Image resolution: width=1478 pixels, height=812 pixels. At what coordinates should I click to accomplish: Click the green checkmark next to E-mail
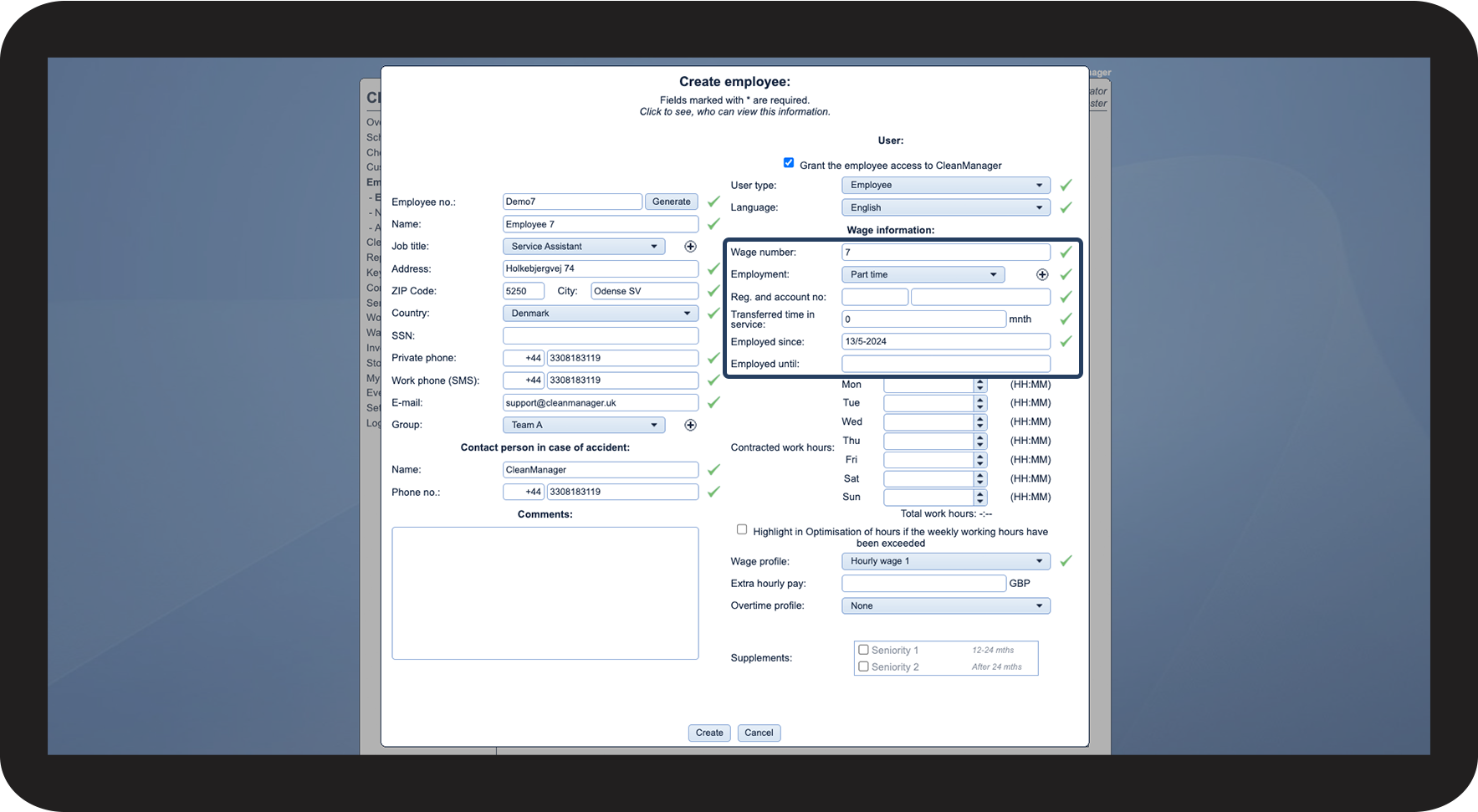click(x=713, y=402)
